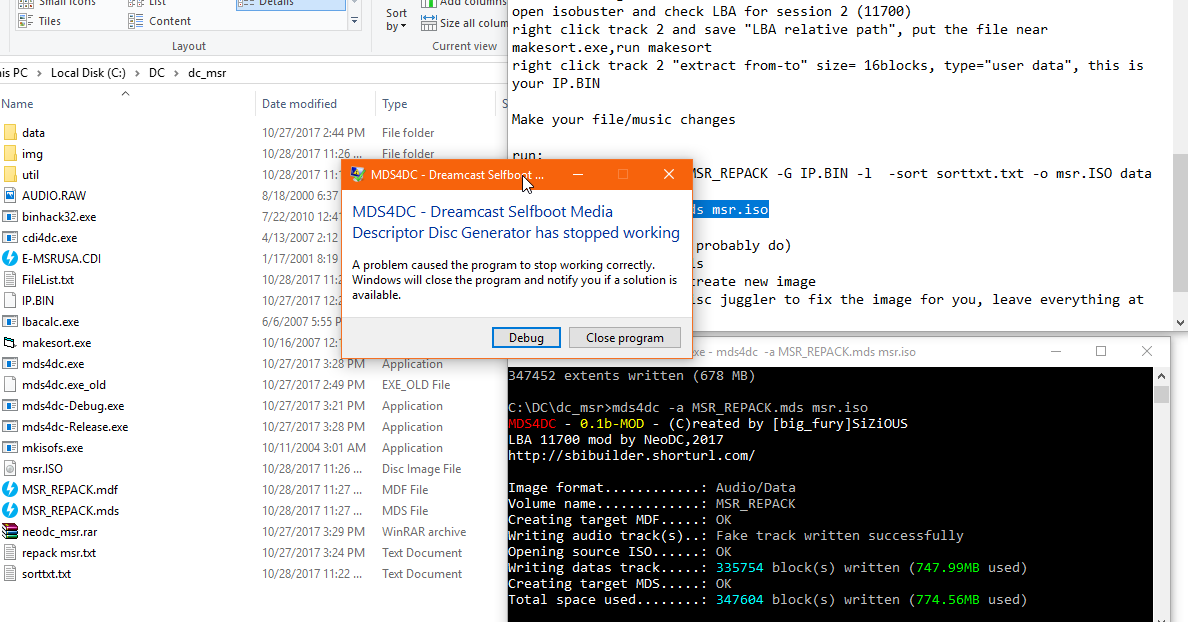Select FileList.txt document icon
Image resolution: width=1188 pixels, height=622 pixels.
click(10, 280)
